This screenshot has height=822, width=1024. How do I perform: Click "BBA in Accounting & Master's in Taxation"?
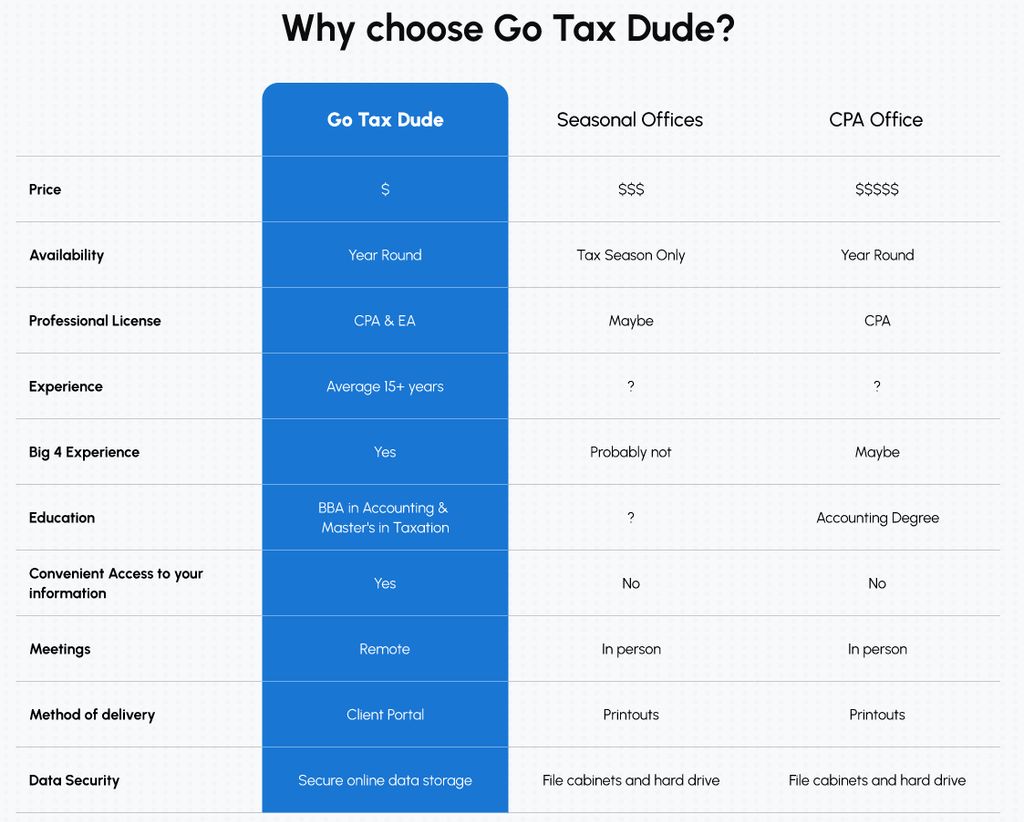(385, 518)
